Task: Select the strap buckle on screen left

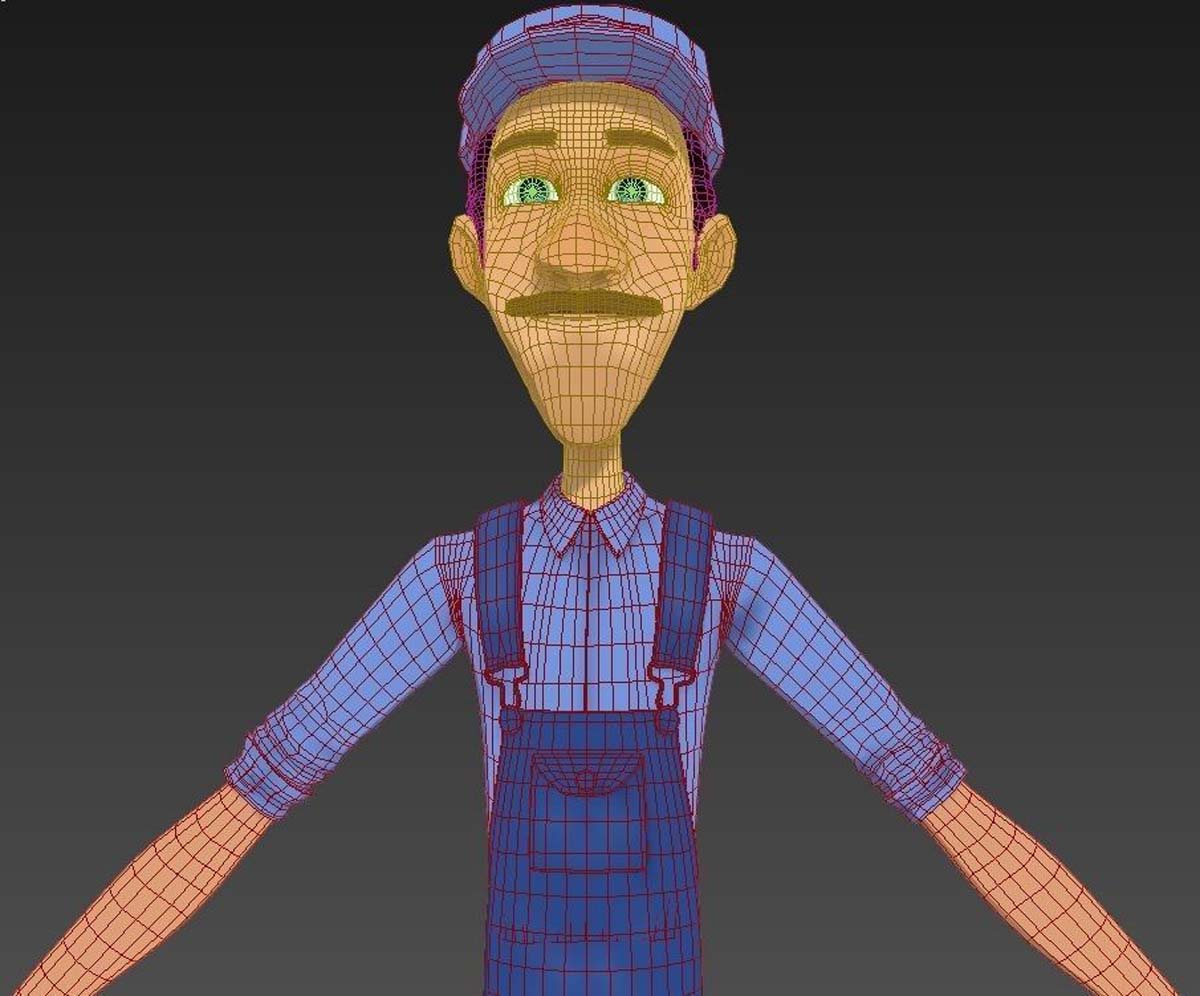Action: [507, 692]
